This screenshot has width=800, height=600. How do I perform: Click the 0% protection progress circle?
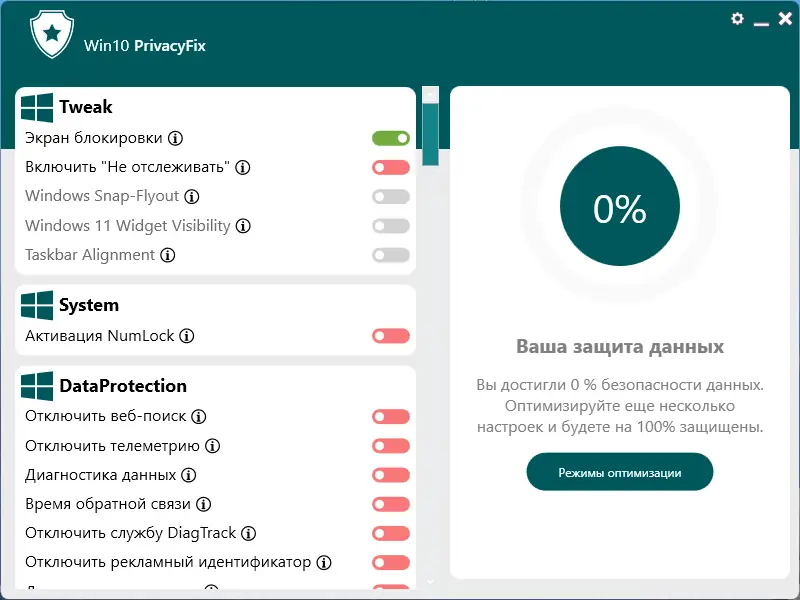[620, 208]
